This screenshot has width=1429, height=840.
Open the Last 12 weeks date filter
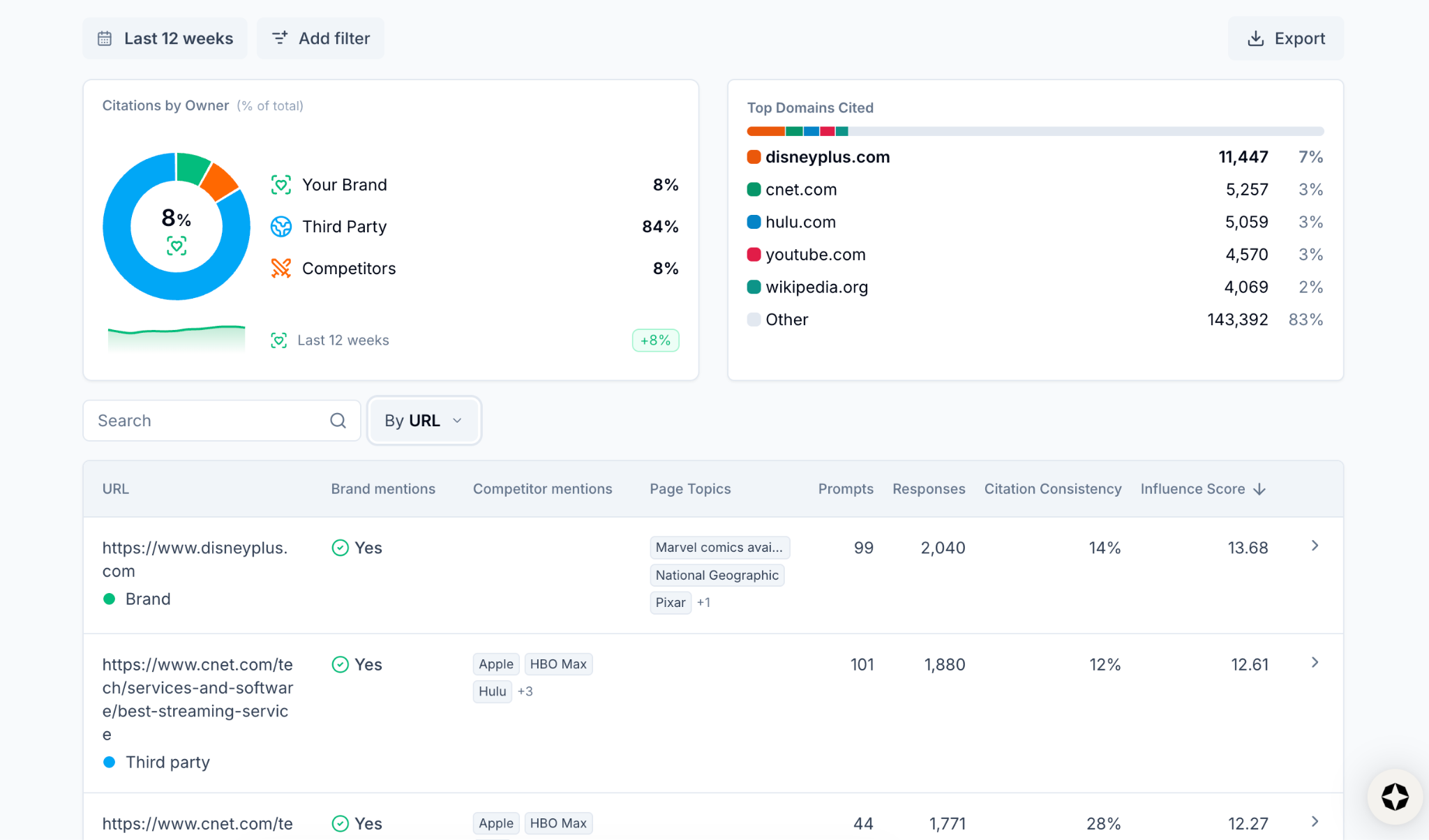click(x=165, y=38)
